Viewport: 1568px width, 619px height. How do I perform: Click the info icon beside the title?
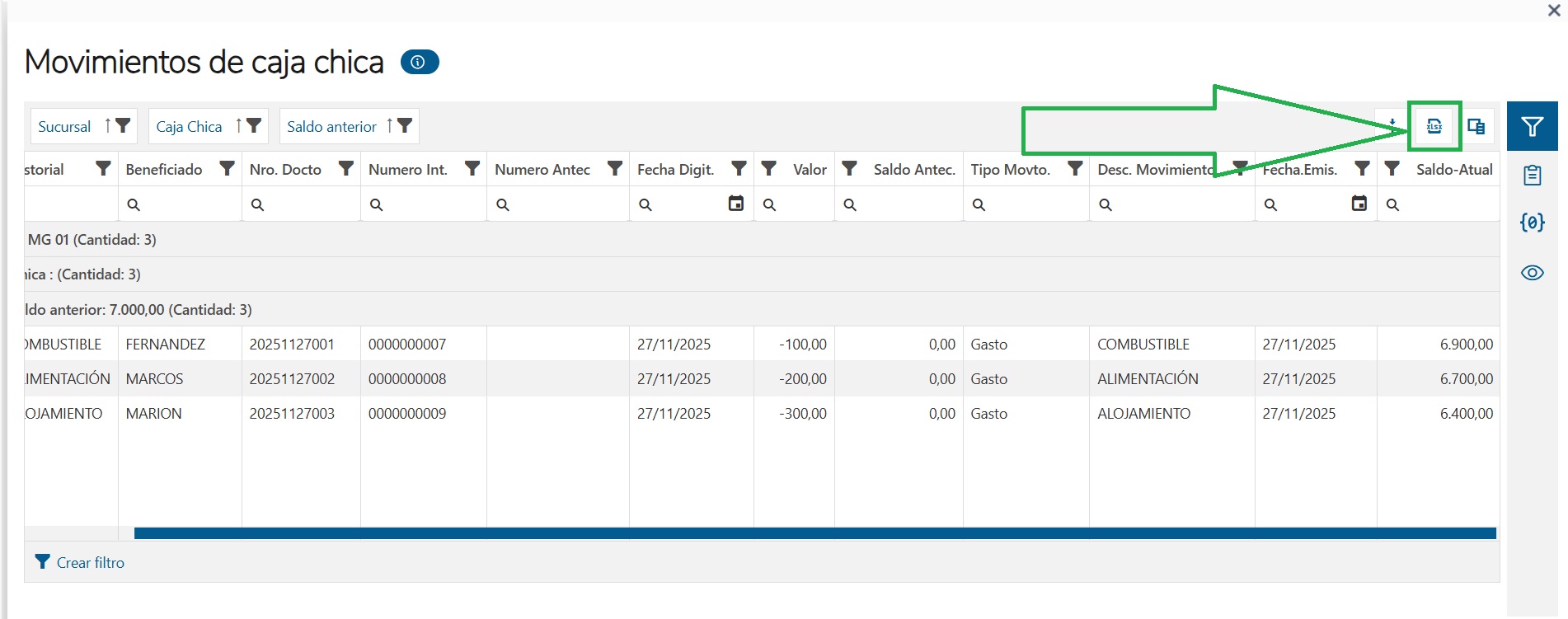point(419,62)
